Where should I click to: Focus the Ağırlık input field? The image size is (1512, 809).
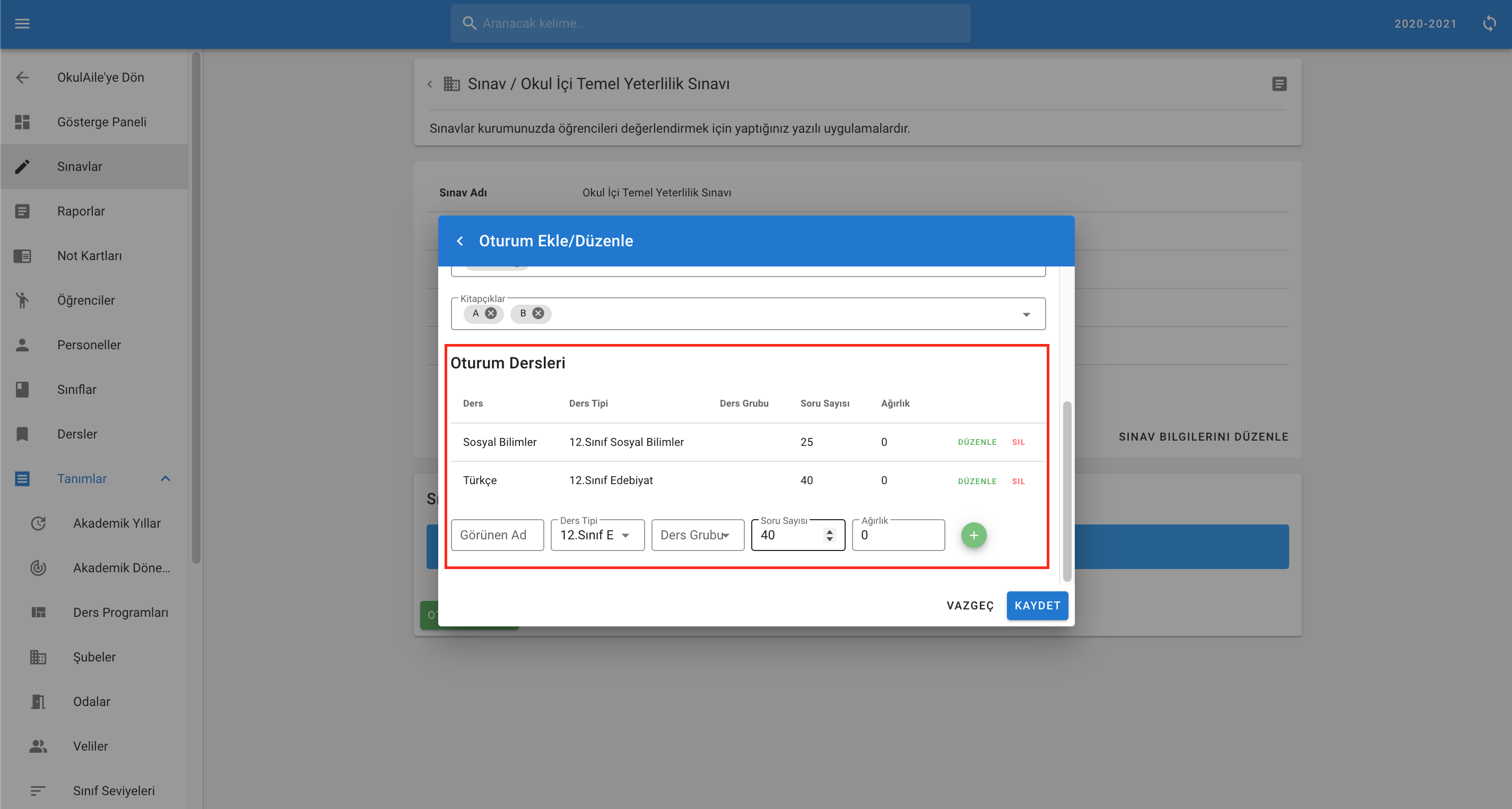[x=898, y=535]
